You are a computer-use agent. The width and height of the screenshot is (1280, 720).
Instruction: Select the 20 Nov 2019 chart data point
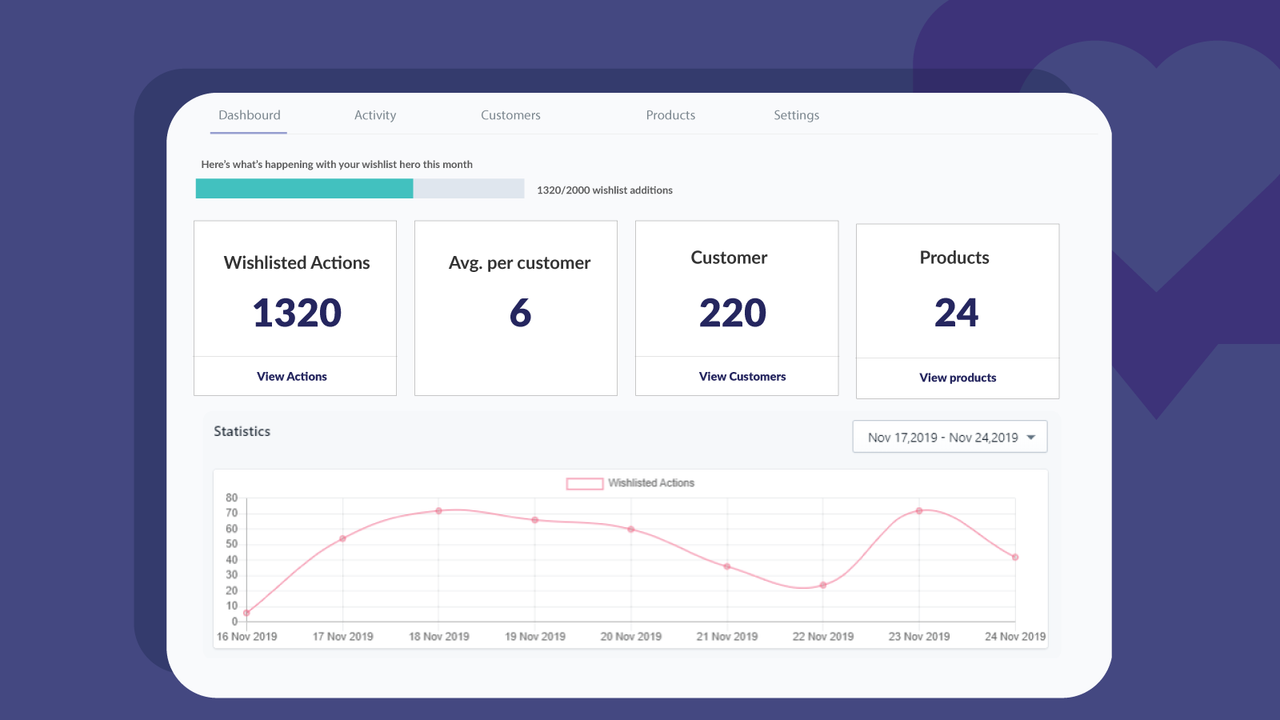tap(631, 529)
